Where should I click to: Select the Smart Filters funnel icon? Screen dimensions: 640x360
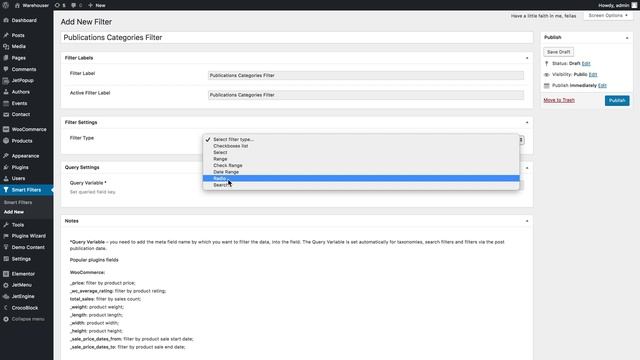[6, 190]
